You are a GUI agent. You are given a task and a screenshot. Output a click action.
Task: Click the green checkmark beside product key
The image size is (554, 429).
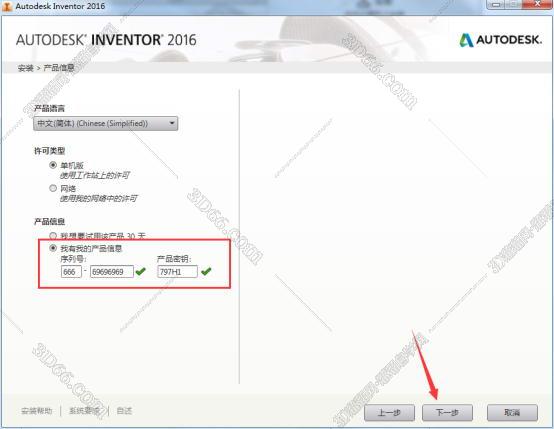(206, 271)
